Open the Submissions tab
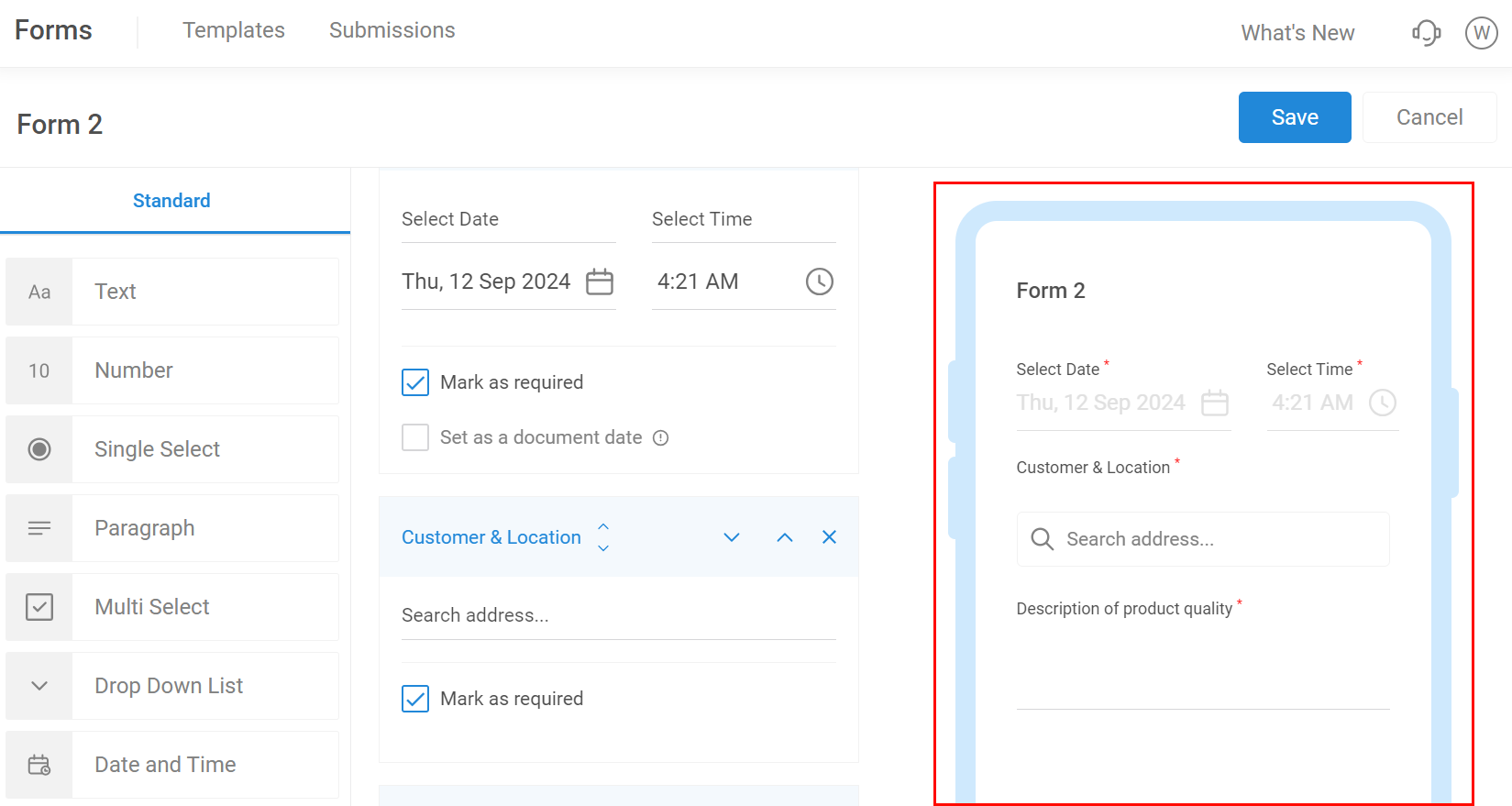Screen dimensions: 1512x806 click(392, 30)
